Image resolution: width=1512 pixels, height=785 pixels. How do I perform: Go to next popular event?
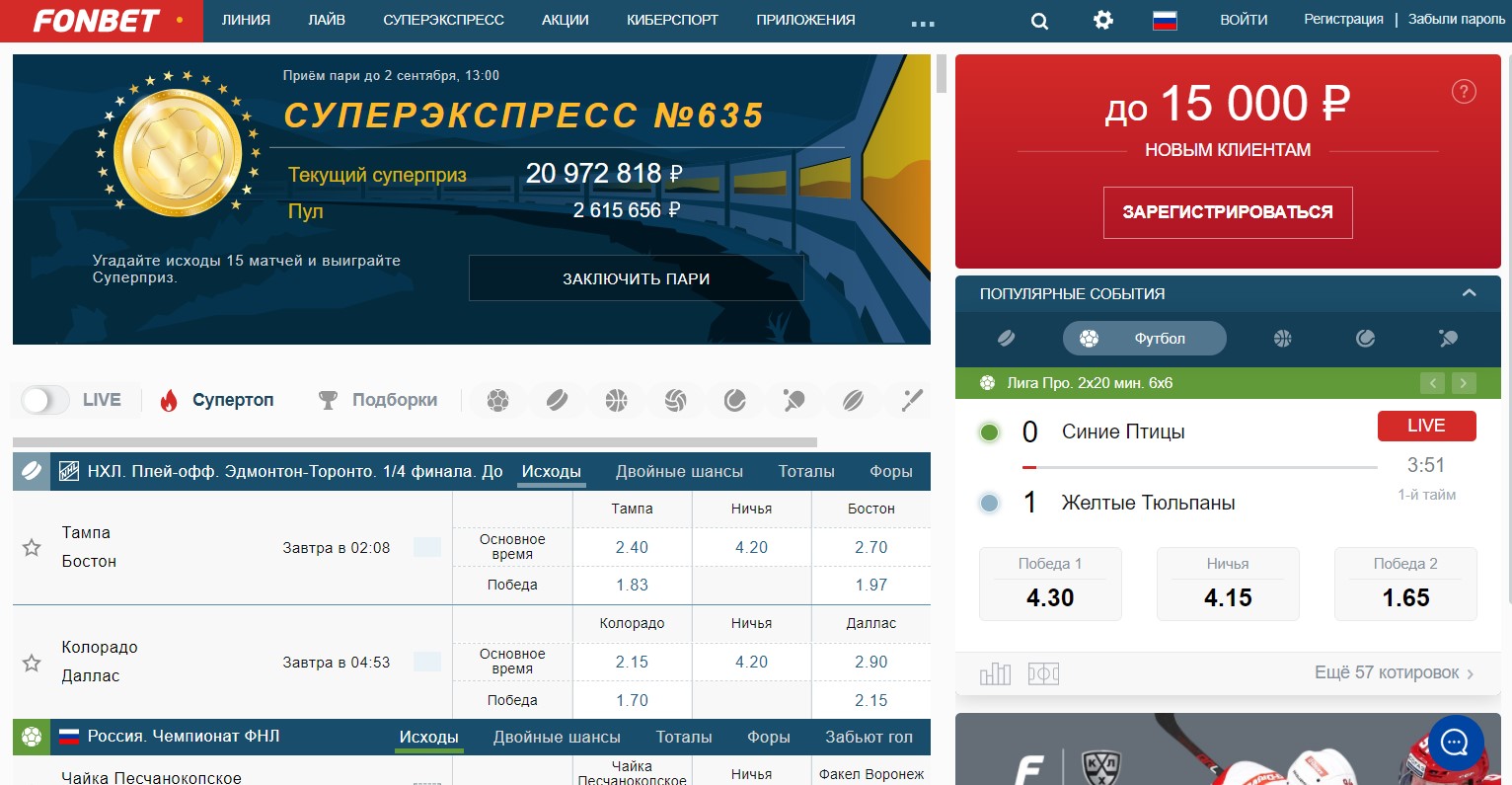point(1464,383)
